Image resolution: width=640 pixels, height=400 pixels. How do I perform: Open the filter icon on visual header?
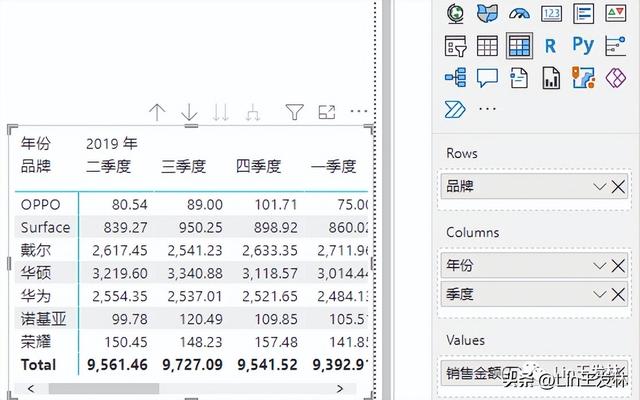tap(294, 112)
